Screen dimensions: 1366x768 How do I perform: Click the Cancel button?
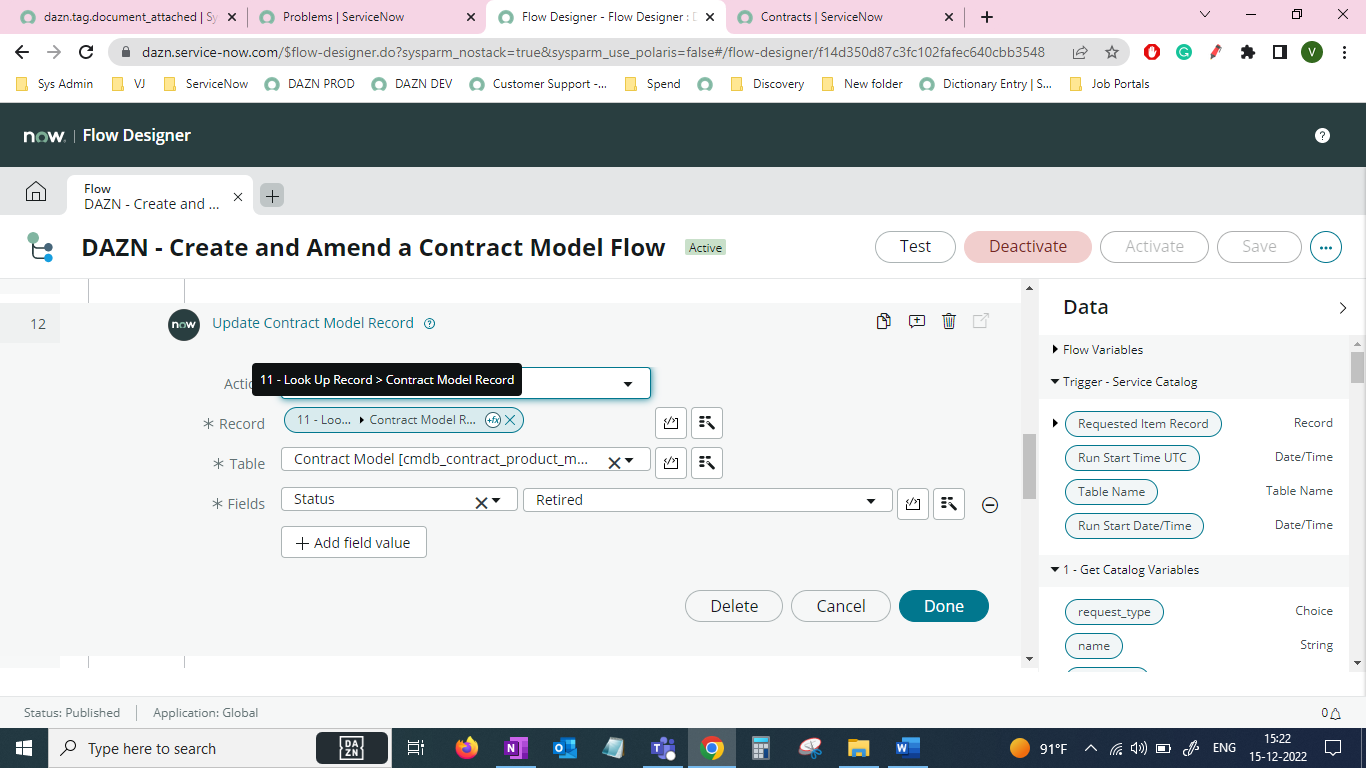(841, 606)
